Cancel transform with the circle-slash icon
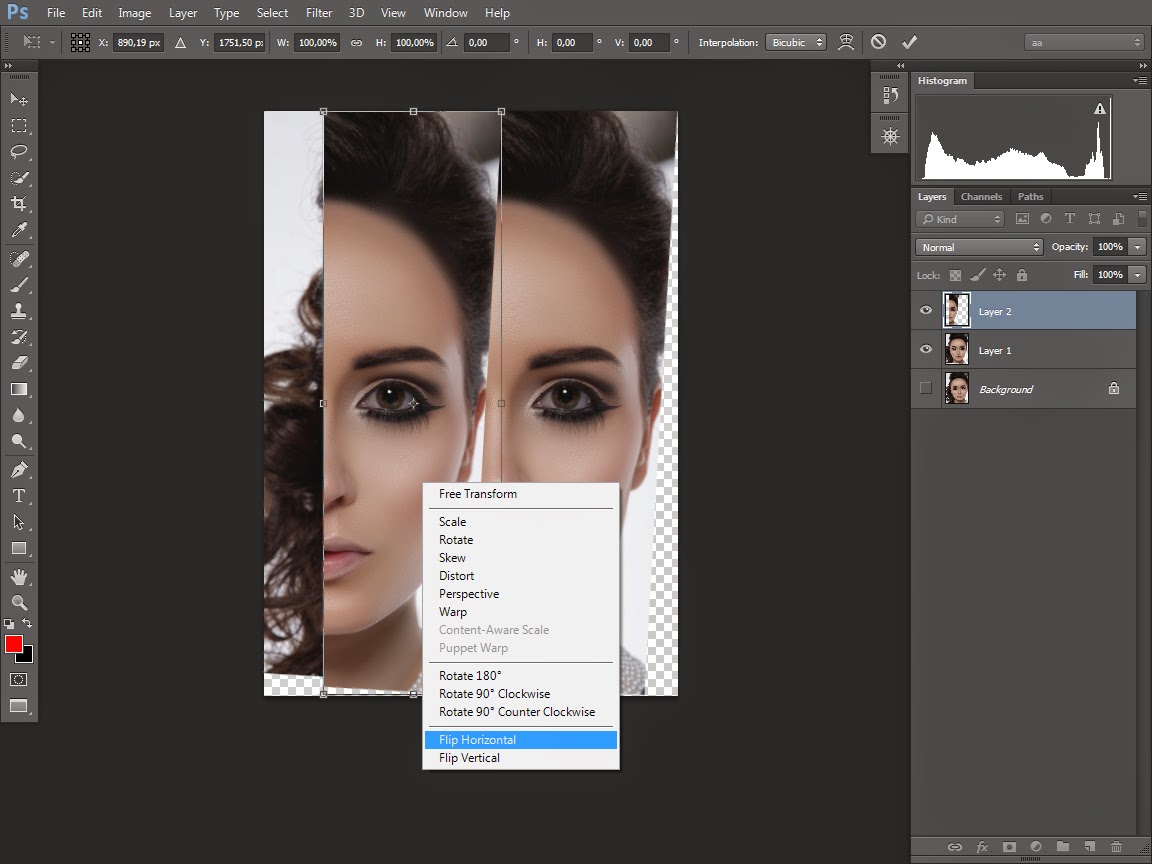Image resolution: width=1152 pixels, height=864 pixels. click(x=878, y=42)
